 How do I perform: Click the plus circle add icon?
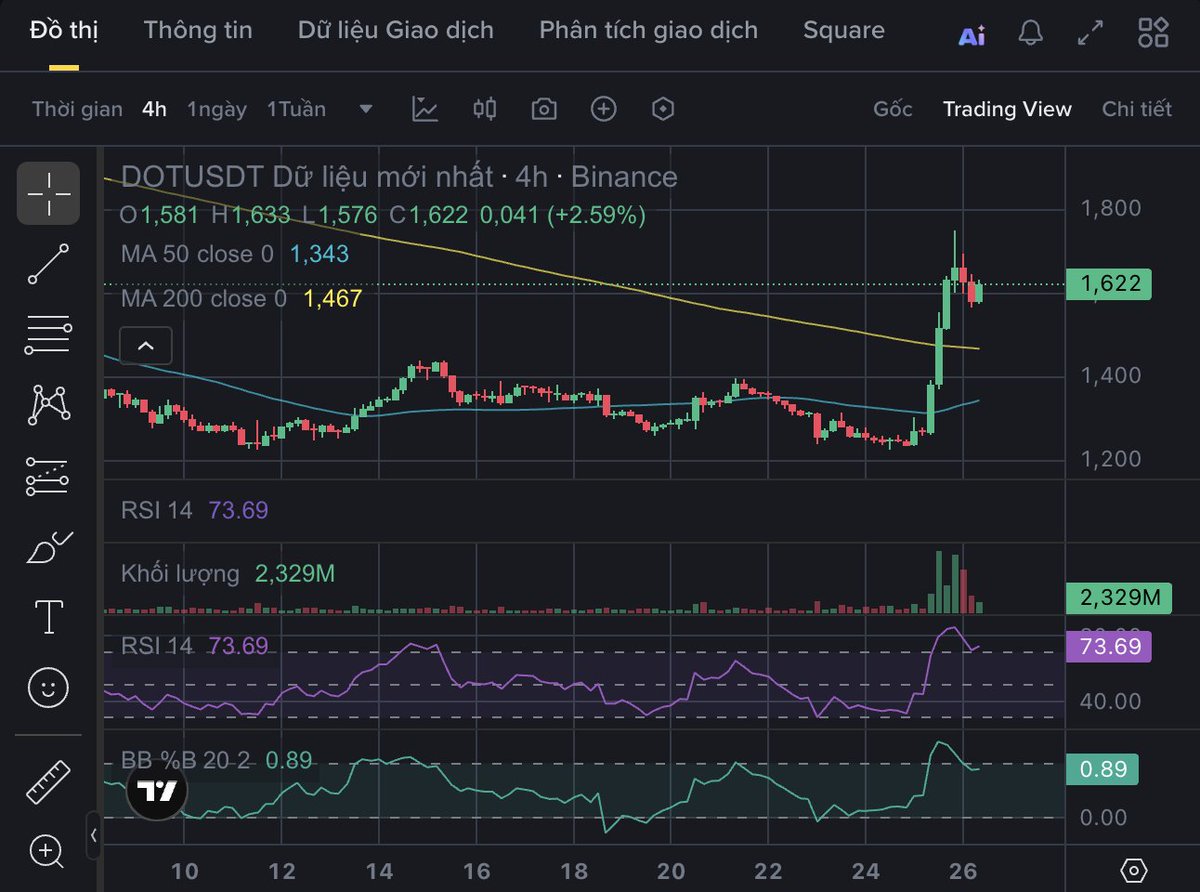click(x=603, y=109)
